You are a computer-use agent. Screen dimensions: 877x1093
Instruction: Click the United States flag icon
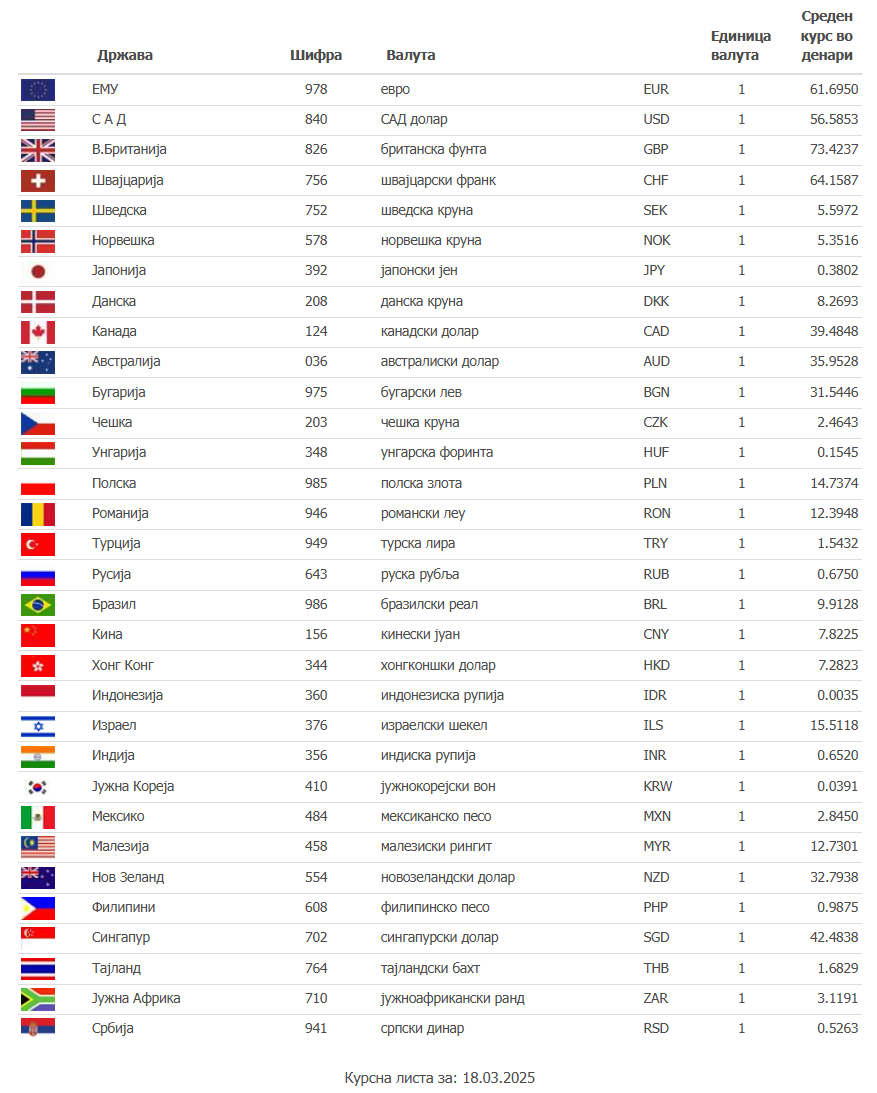coord(38,120)
